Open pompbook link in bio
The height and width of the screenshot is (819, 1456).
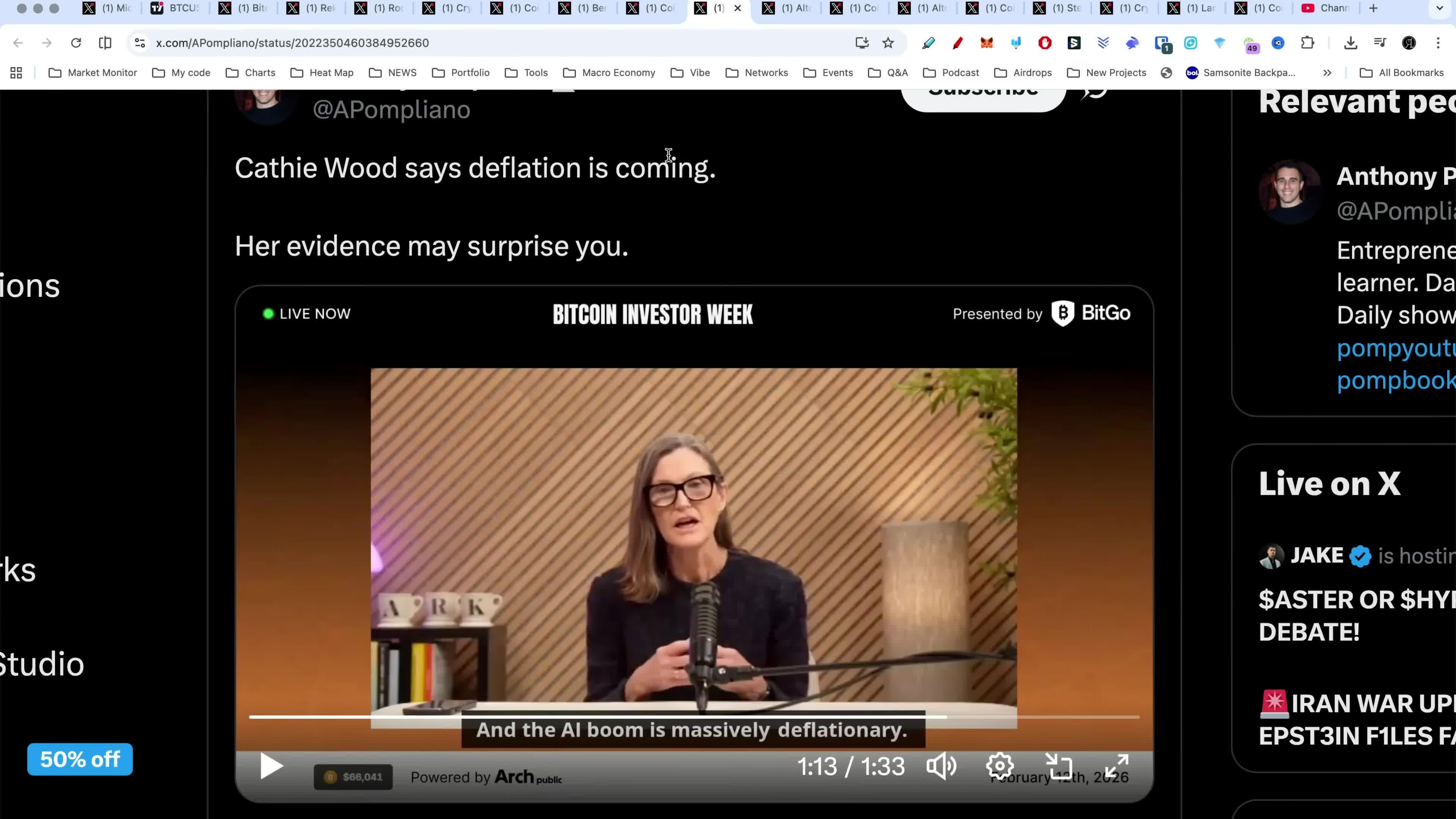coord(1396,380)
